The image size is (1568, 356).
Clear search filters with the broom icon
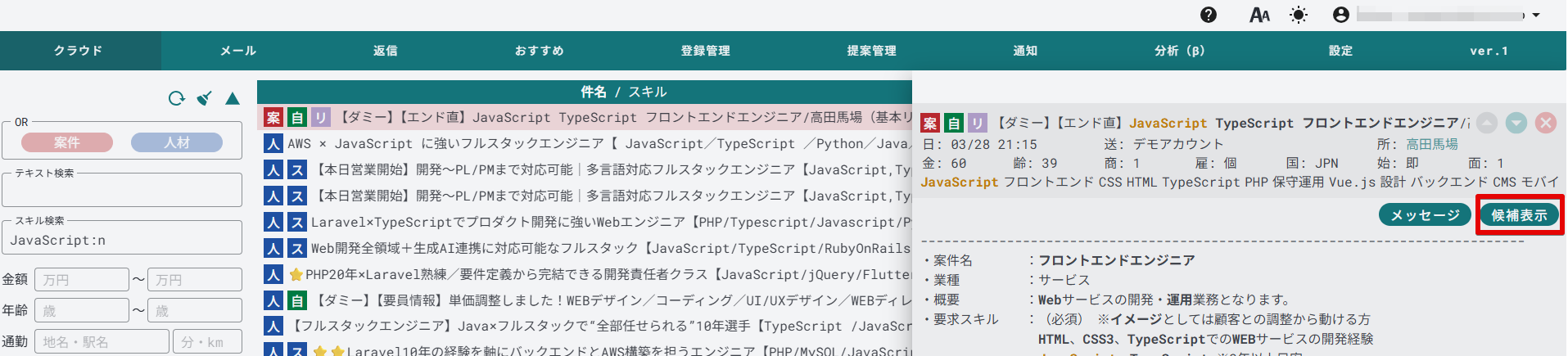pyautogui.click(x=205, y=99)
